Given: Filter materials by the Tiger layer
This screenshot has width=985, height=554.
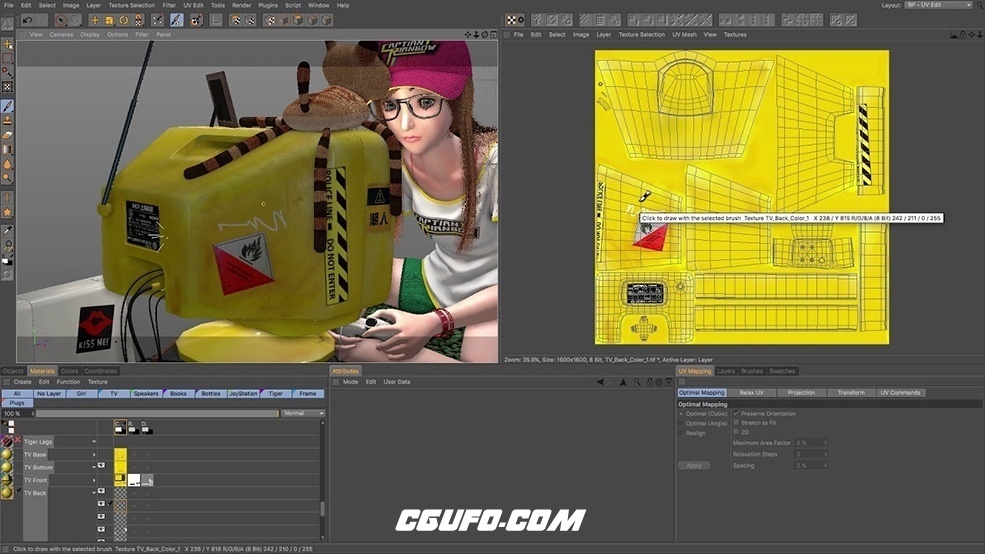Looking at the screenshot, I should (275, 394).
